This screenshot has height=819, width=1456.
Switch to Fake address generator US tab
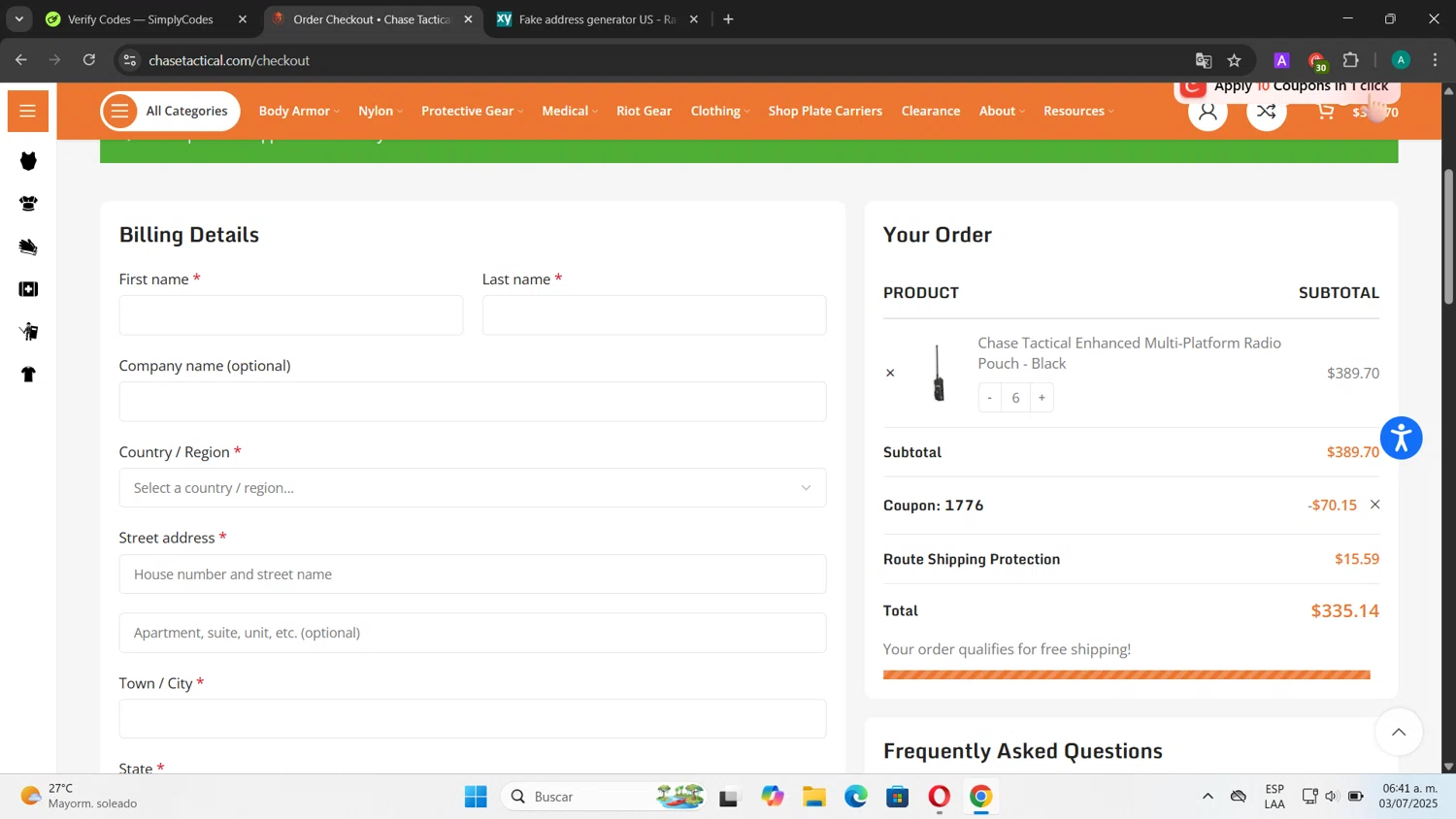click(x=598, y=19)
